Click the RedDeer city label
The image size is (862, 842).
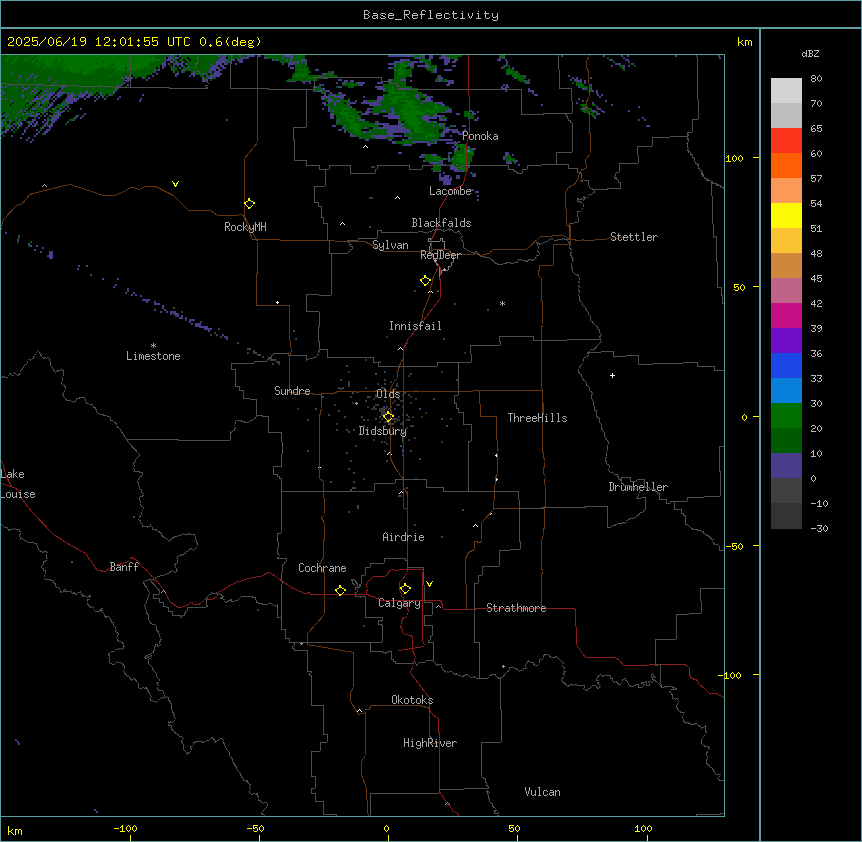point(440,255)
